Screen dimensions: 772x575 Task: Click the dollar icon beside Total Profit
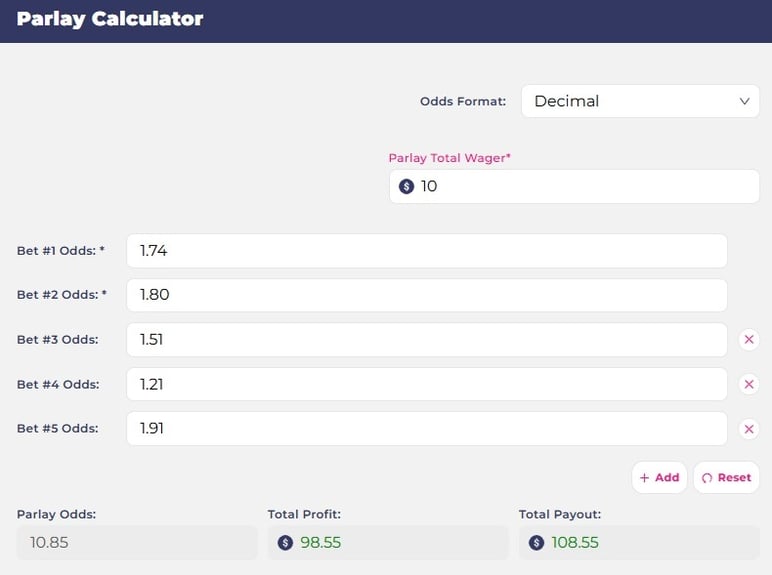pyautogui.click(x=285, y=543)
